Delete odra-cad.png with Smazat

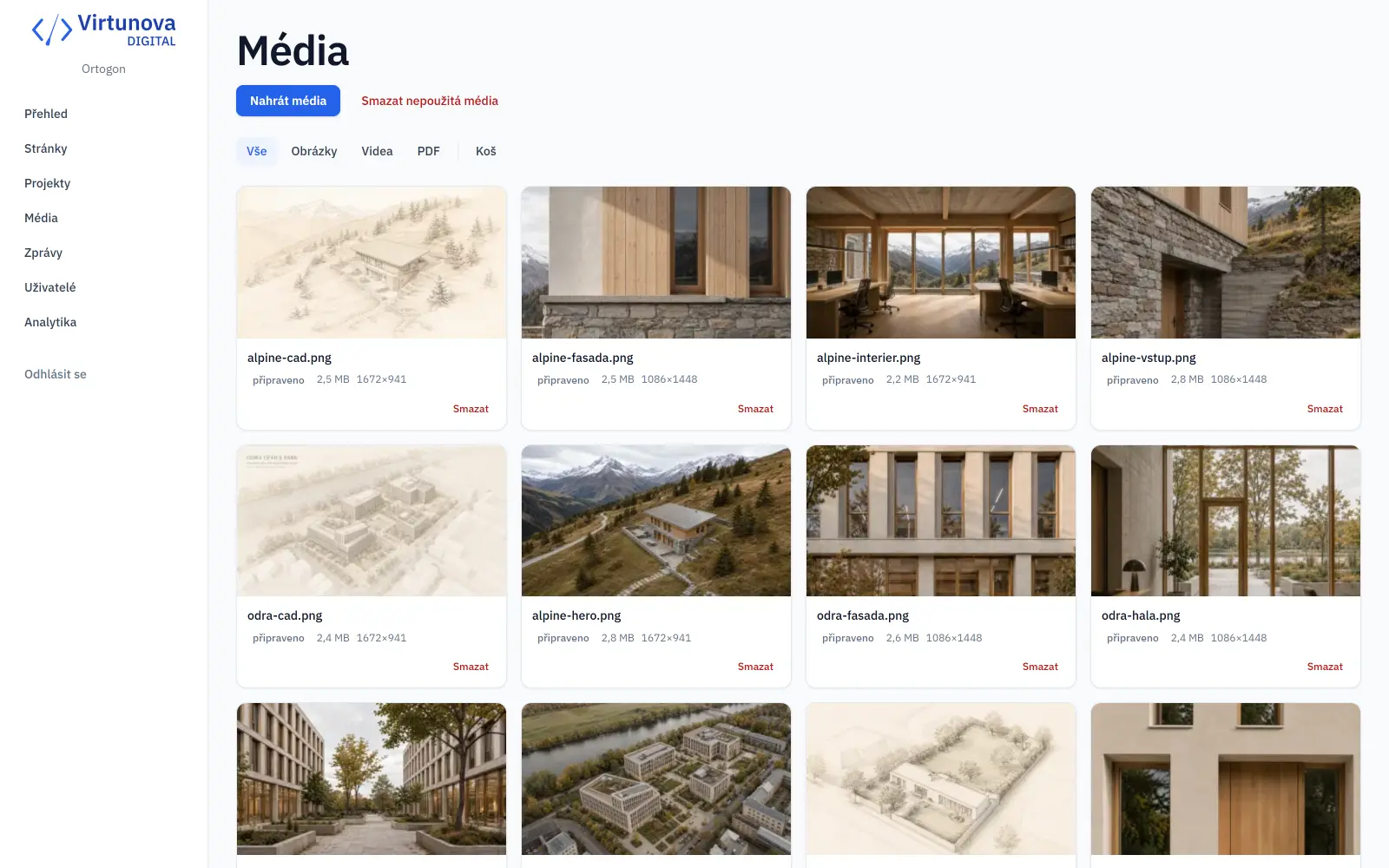tap(471, 667)
